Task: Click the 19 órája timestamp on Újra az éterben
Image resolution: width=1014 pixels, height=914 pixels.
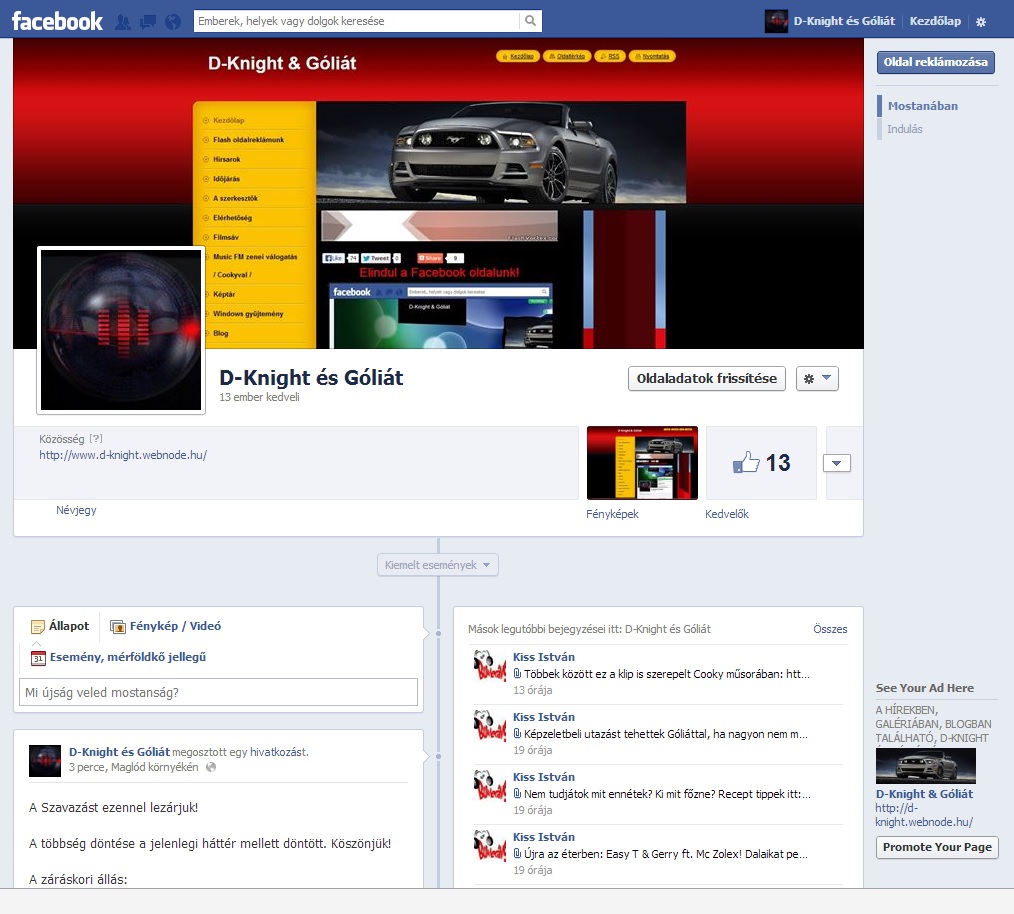Action: (533, 871)
